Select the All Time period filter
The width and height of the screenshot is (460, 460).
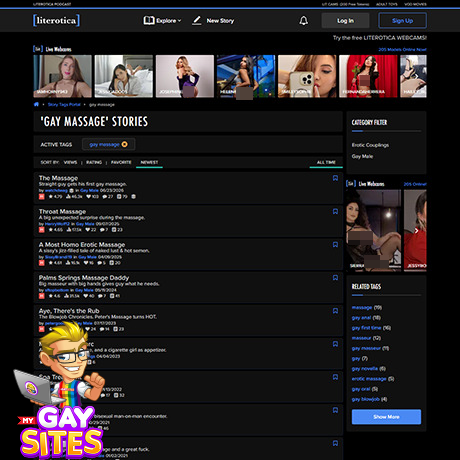pos(326,162)
